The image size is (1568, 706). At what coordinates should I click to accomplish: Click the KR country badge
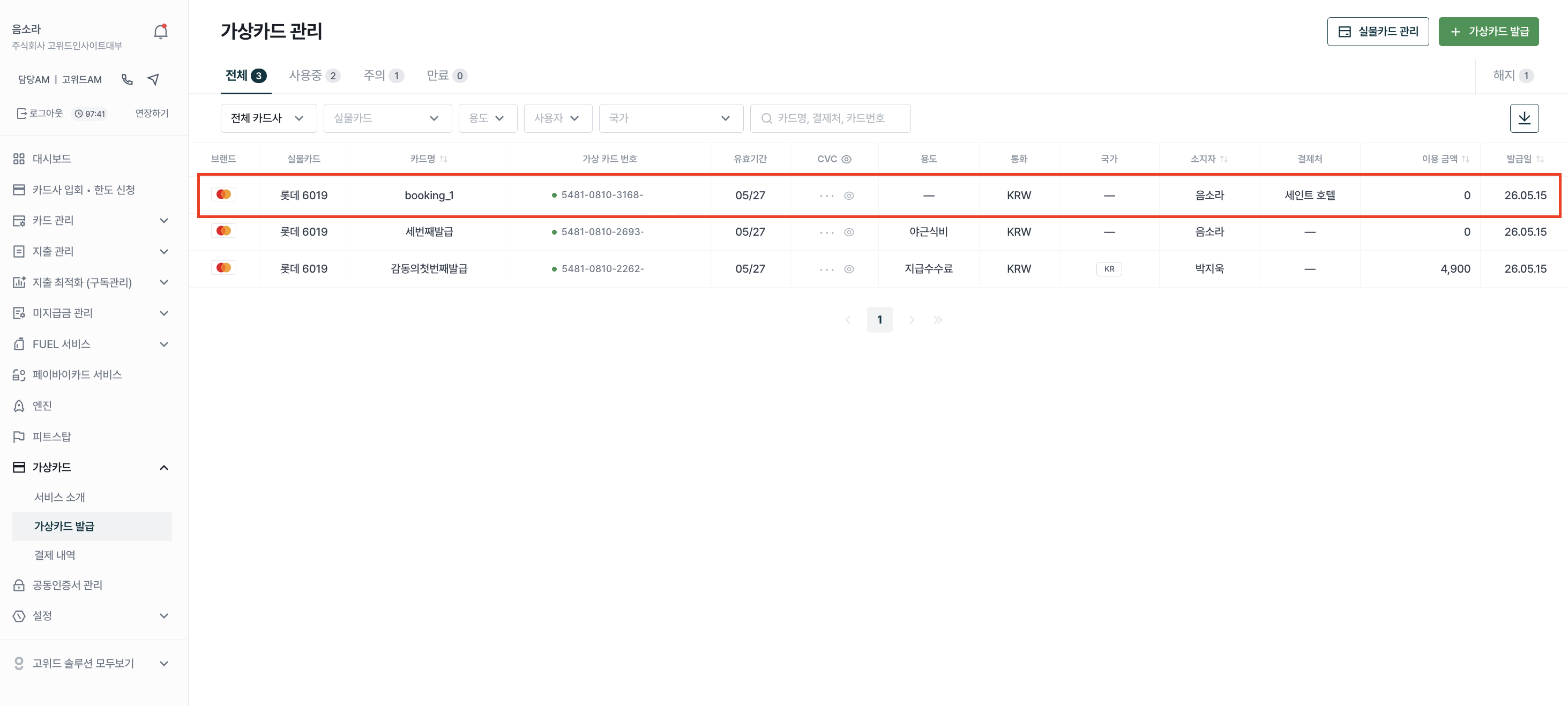click(x=1109, y=269)
